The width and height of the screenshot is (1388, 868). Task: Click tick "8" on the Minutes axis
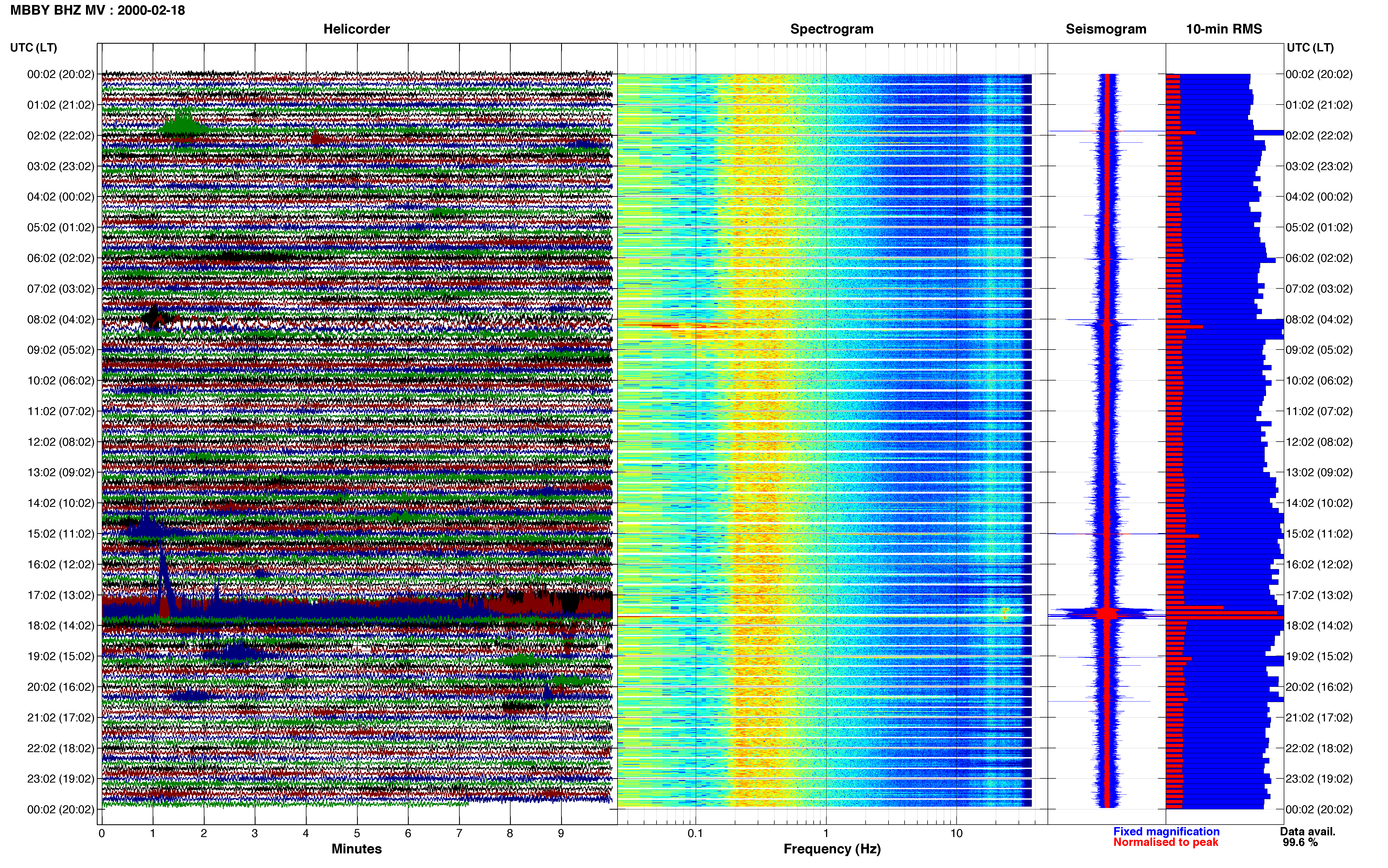pyautogui.click(x=510, y=833)
